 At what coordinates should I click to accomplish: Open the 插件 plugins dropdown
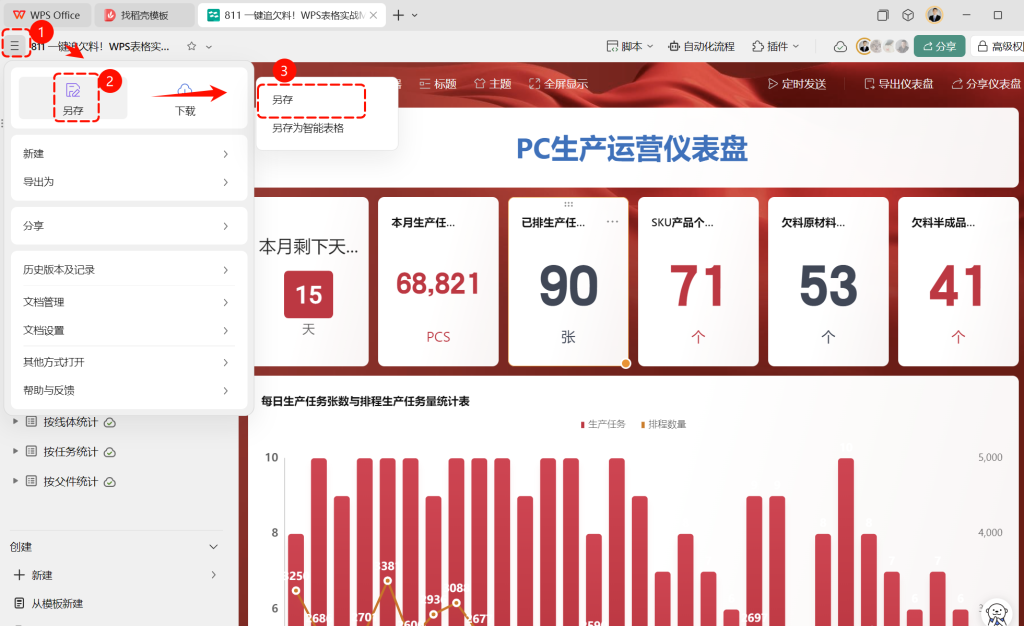pyautogui.click(x=775, y=46)
